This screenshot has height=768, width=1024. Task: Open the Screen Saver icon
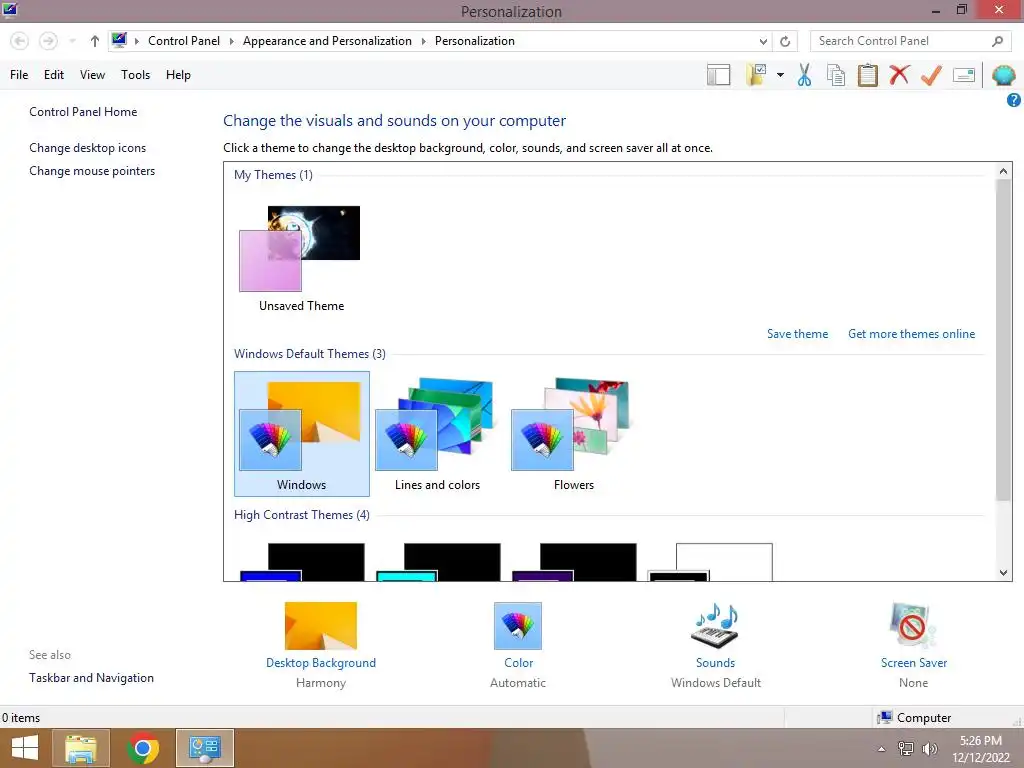pyautogui.click(x=913, y=626)
